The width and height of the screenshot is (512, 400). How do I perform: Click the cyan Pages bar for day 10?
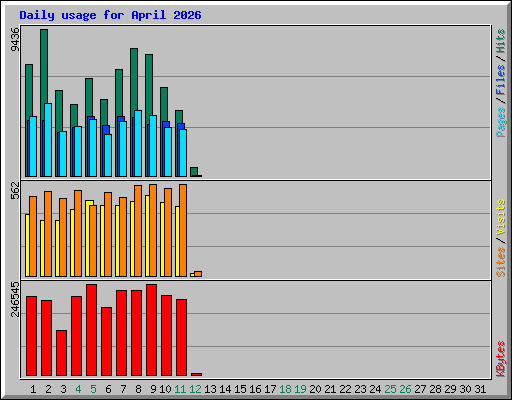[x=168, y=152]
